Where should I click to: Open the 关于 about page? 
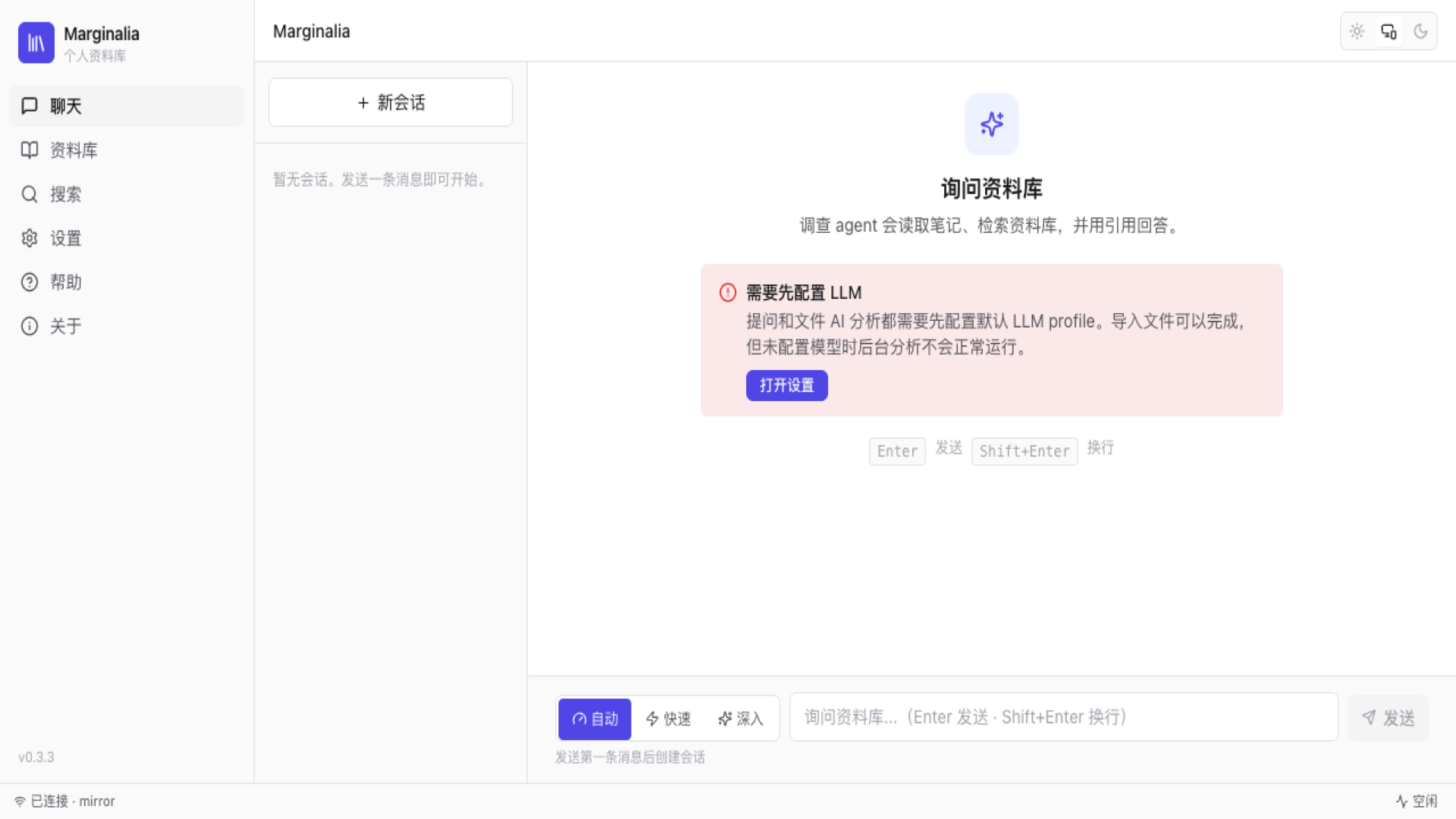click(127, 326)
